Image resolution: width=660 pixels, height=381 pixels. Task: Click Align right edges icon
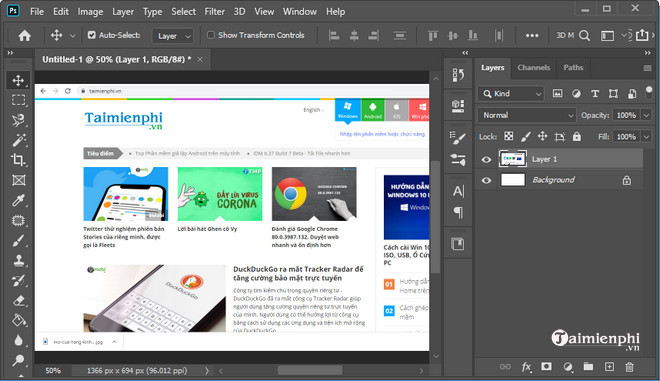pyautogui.click(x=373, y=36)
